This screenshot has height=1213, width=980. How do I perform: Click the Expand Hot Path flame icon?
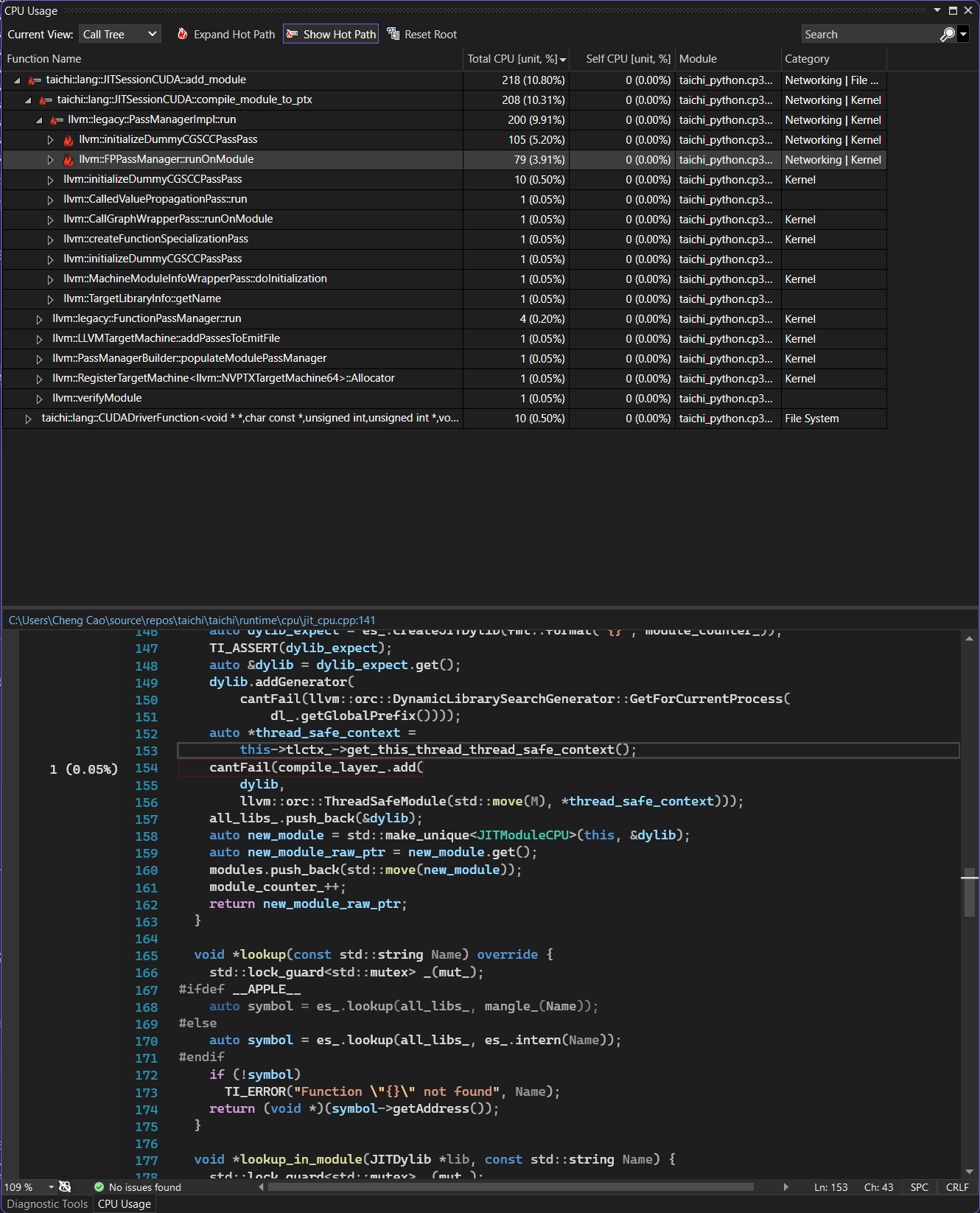coord(183,34)
